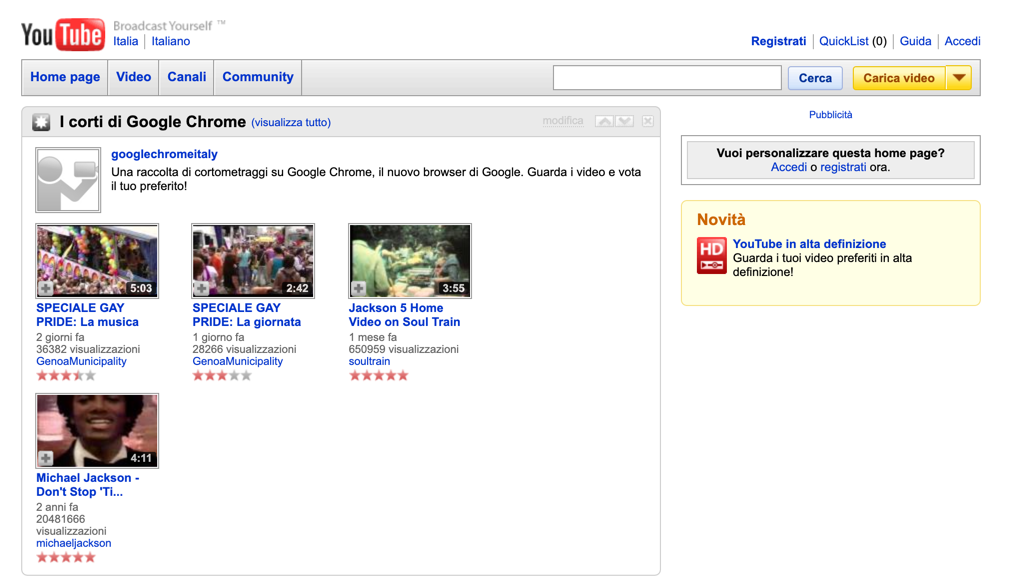Move the Google Chrome module up
Screen dimensions: 1009x584
(x=604, y=121)
